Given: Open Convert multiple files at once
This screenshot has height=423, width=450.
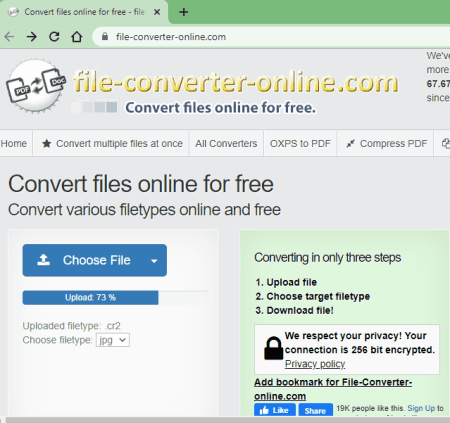Looking at the screenshot, I should click(x=111, y=144).
